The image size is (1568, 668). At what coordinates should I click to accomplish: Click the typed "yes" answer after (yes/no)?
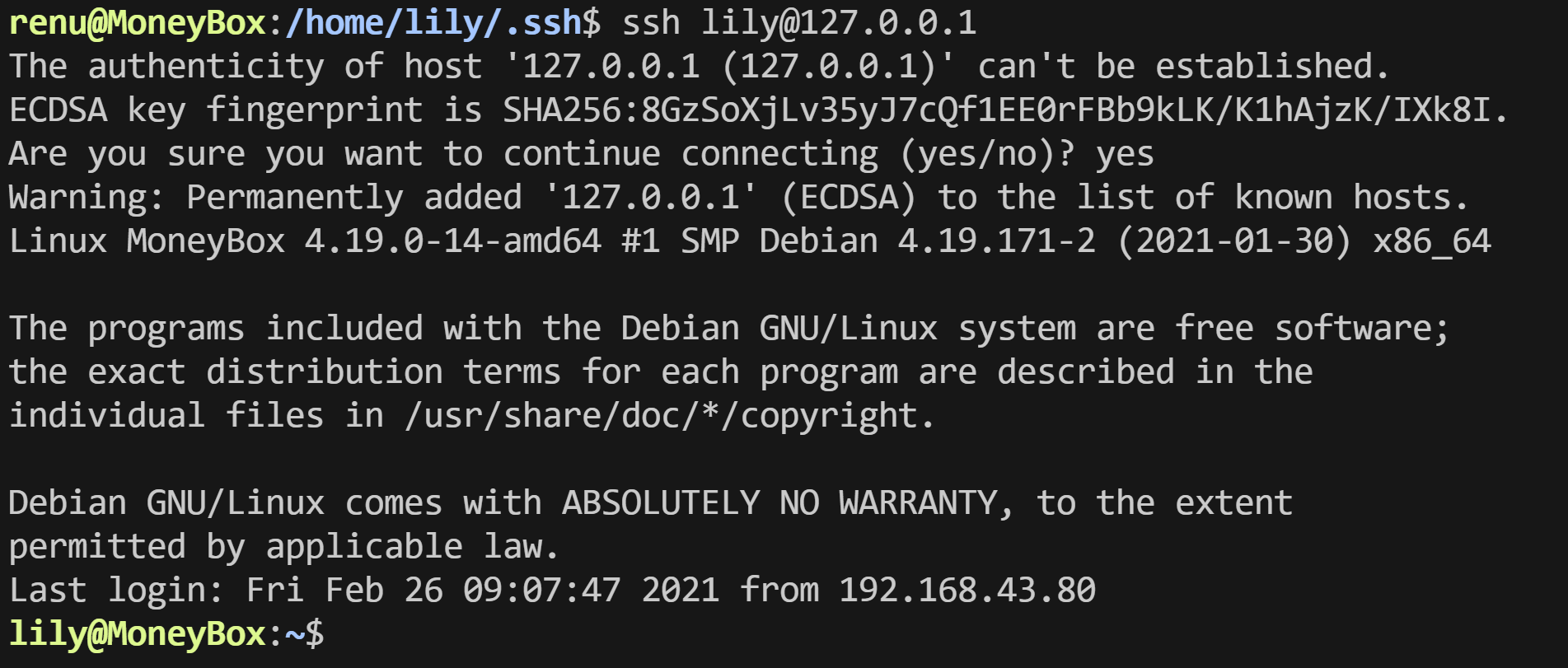1125,154
